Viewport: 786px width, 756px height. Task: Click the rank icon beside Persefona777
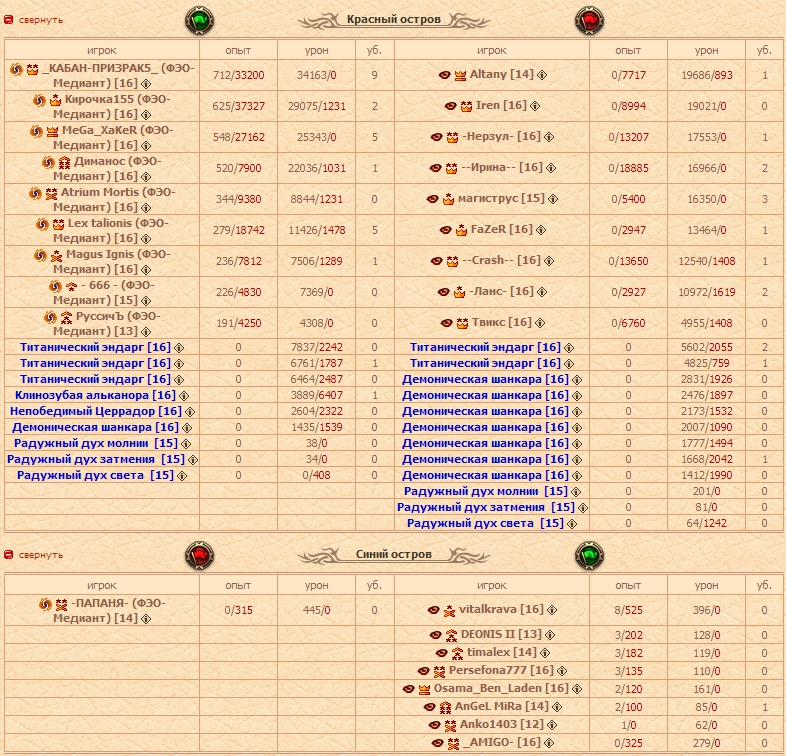point(439,671)
